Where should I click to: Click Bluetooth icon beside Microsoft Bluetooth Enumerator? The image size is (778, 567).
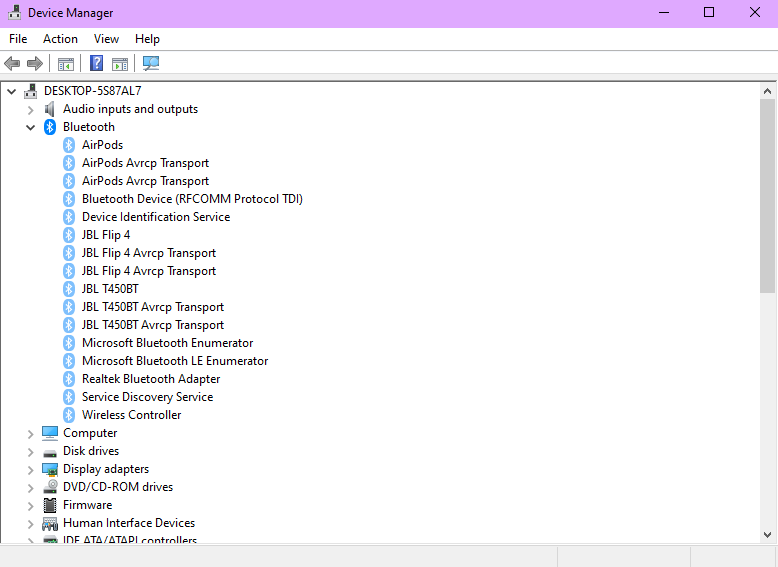pyautogui.click(x=69, y=343)
